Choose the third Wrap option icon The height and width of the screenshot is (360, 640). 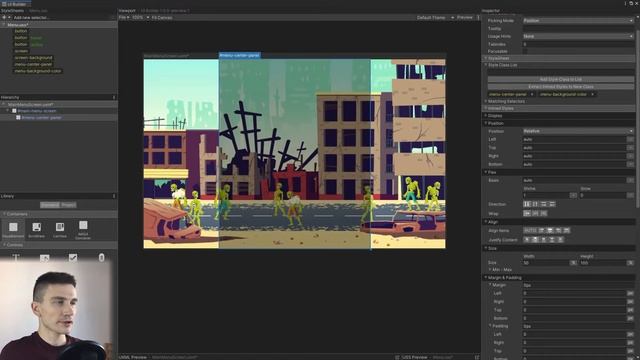click(x=543, y=213)
